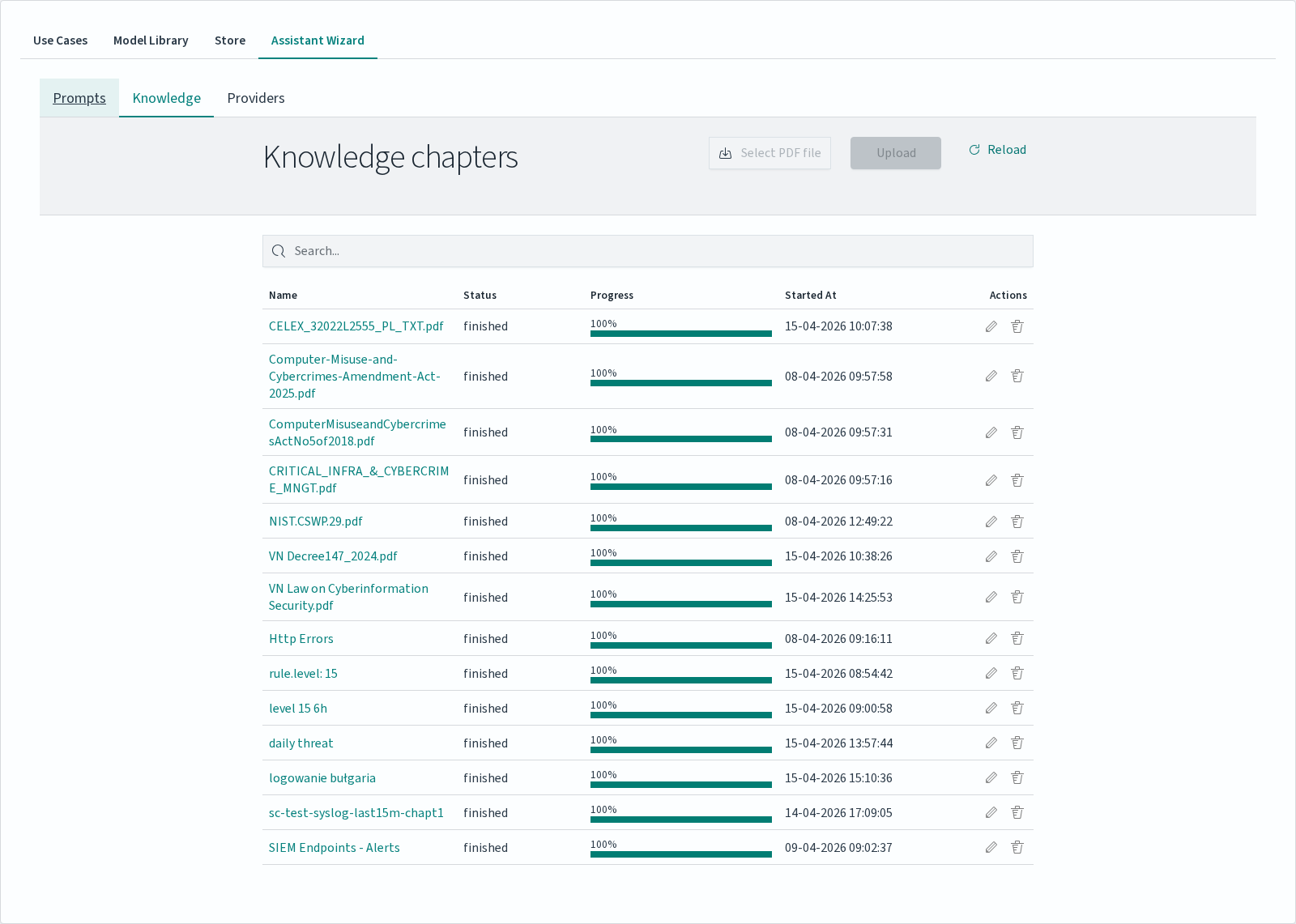This screenshot has width=1296, height=924.
Task: Edit Computer-Misuse-and-Cybercrimes-Amendment-Act-2025.pdf entry
Action: (991, 376)
